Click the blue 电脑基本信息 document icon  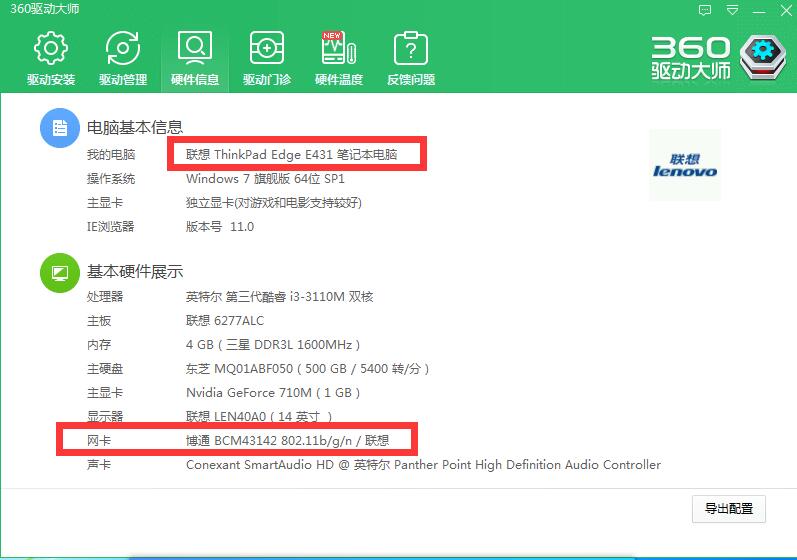point(60,128)
